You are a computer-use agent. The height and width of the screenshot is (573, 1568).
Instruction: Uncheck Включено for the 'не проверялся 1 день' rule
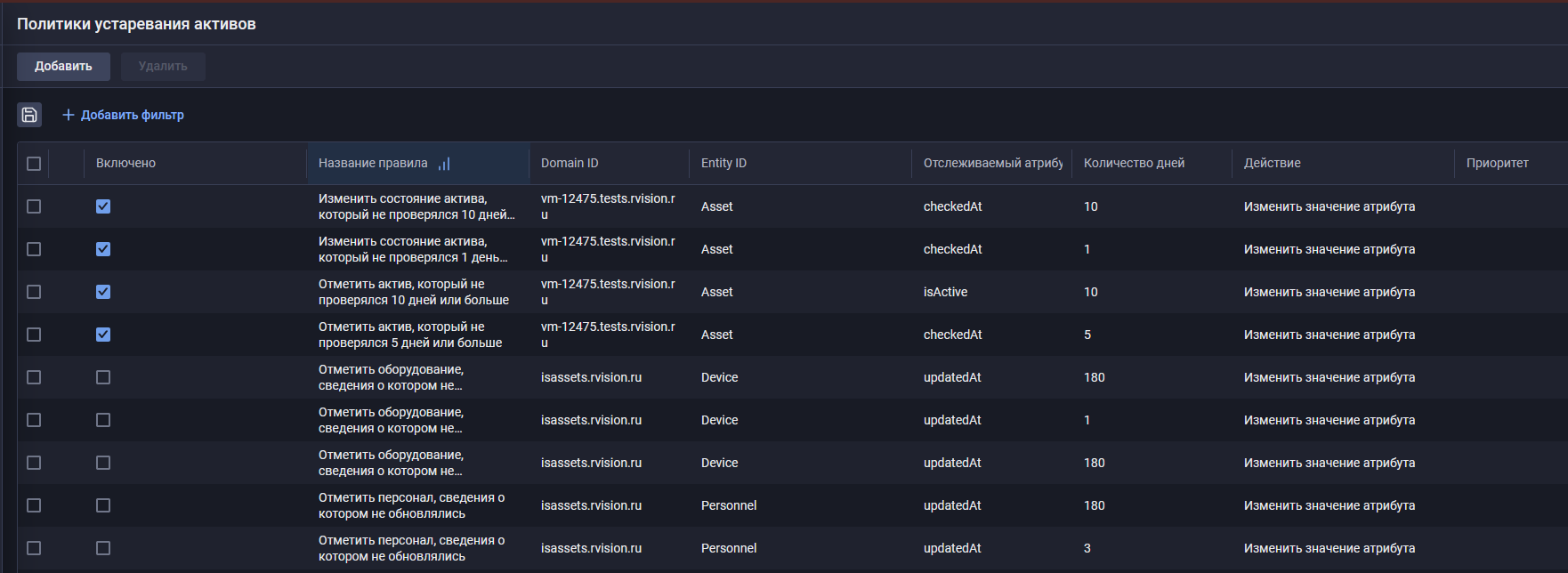pyautogui.click(x=103, y=249)
